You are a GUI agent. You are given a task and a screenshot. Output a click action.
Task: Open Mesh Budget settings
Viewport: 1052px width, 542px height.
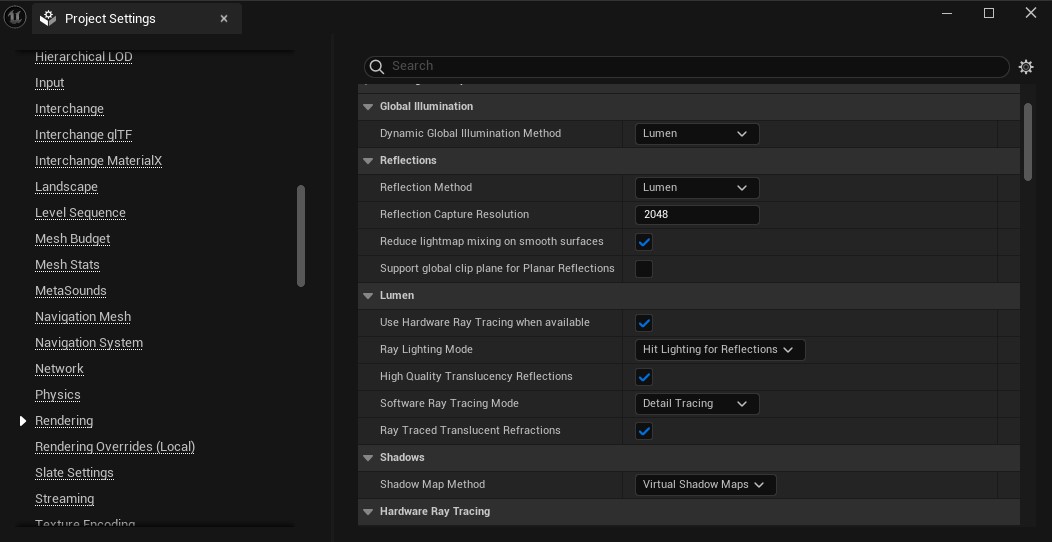(72, 239)
